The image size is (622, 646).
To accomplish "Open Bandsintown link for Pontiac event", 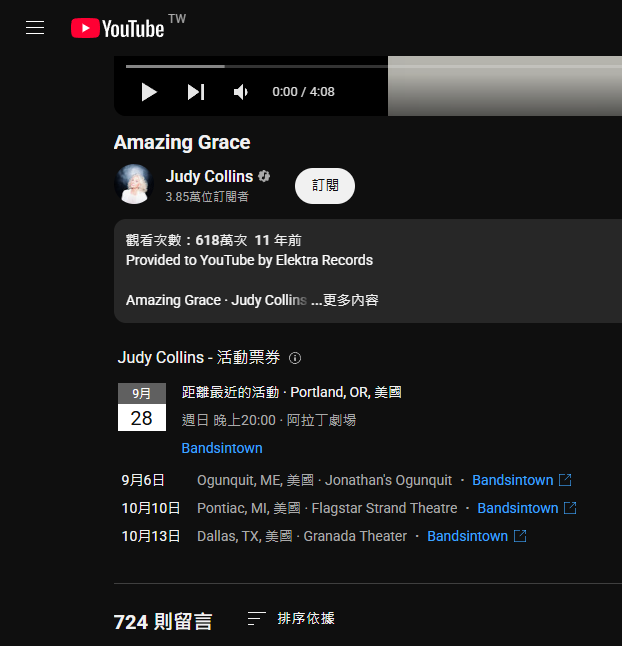I will pyautogui.click(x=517, y=508).
